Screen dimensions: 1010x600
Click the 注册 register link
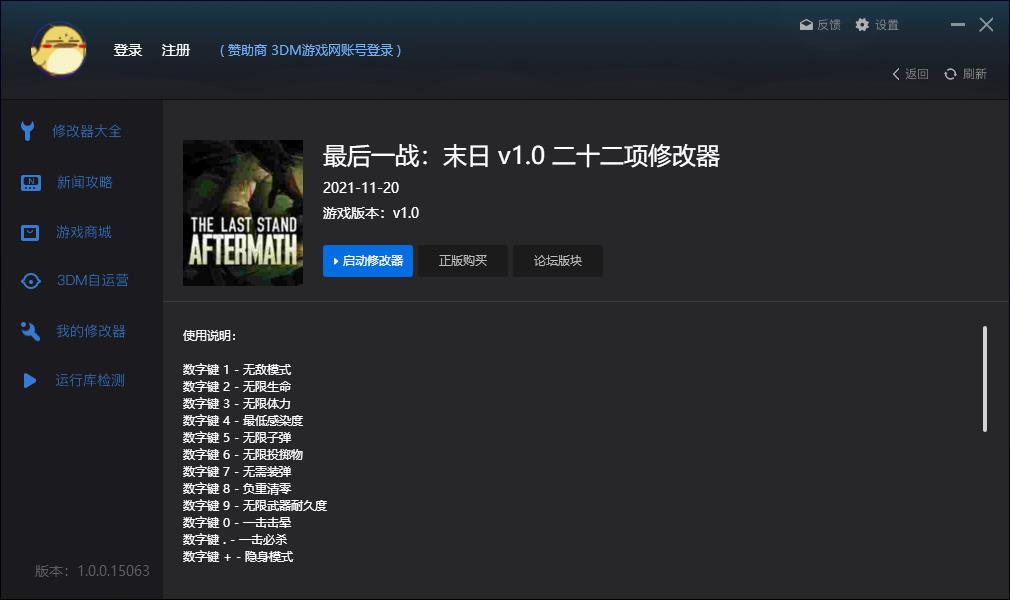point(175,50)
